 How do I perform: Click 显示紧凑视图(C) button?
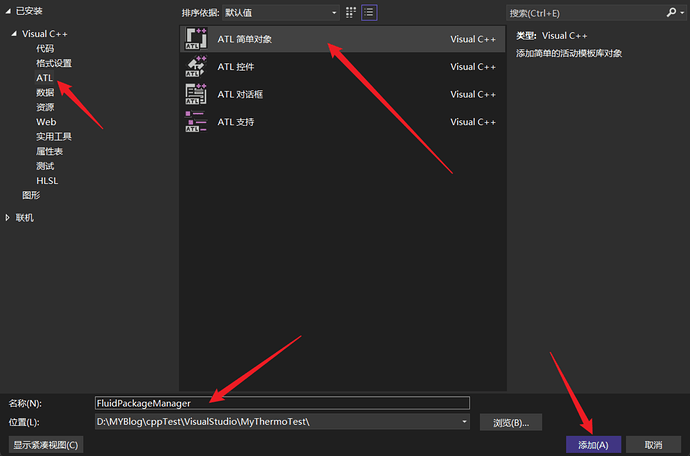46,445
